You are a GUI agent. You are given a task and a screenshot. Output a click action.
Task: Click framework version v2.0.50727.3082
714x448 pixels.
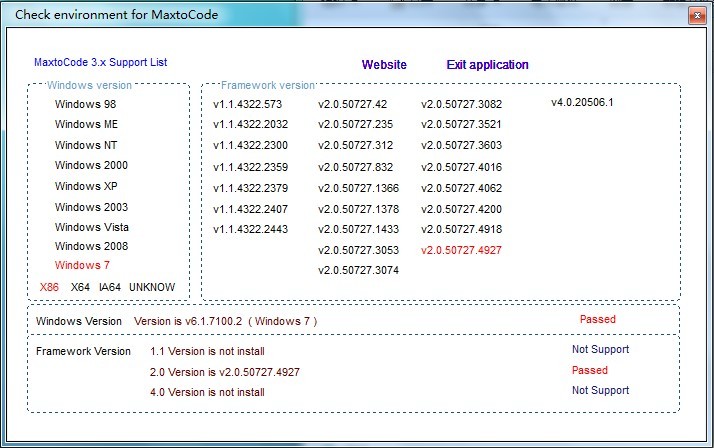pos(461,104)
